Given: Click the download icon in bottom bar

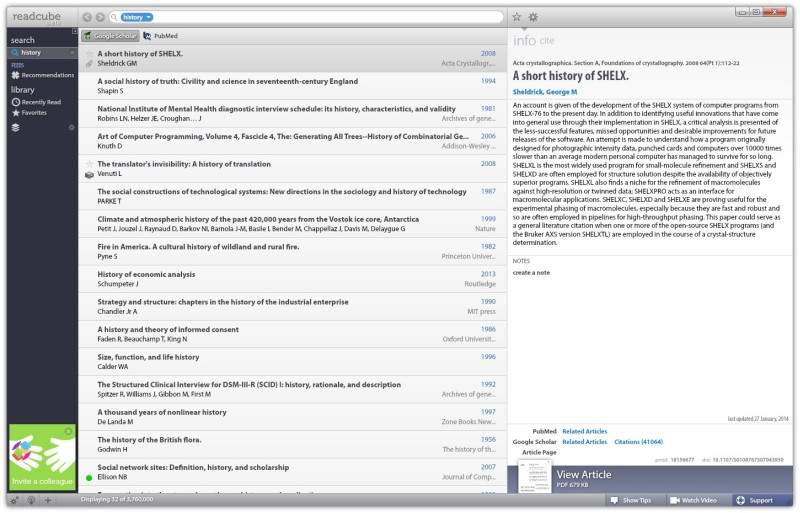Looking at the screenshot, I should [31, 501].
